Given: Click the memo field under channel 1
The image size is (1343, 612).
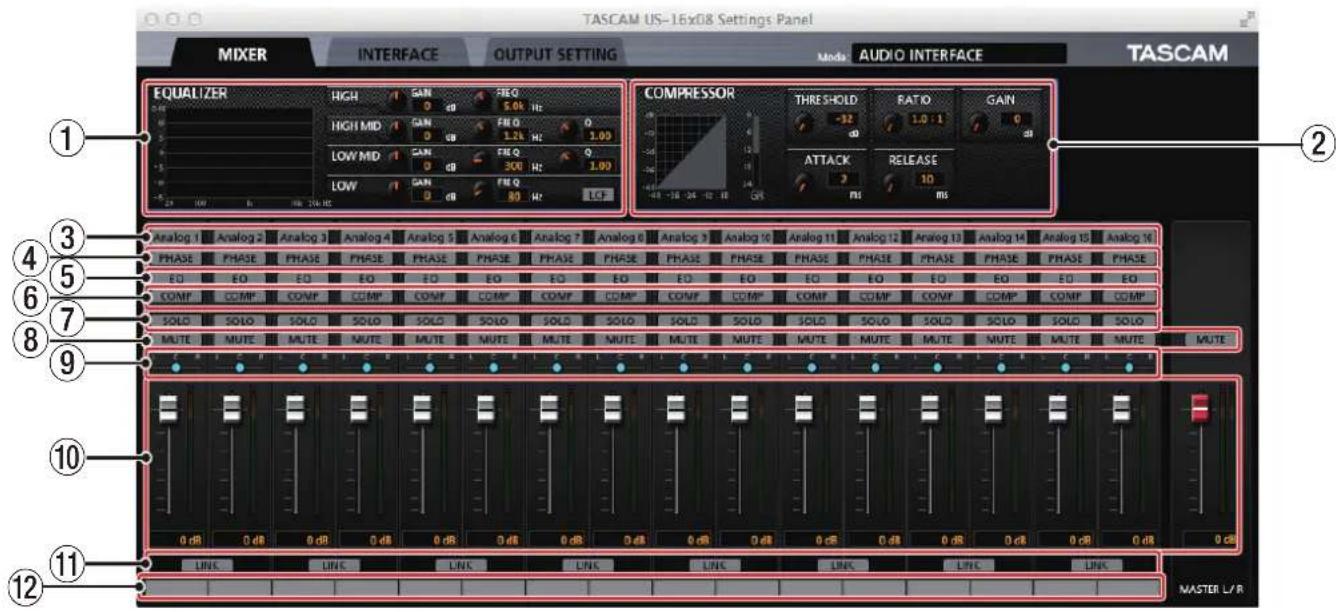Looking at the screenshot, I should click(175, 587).
